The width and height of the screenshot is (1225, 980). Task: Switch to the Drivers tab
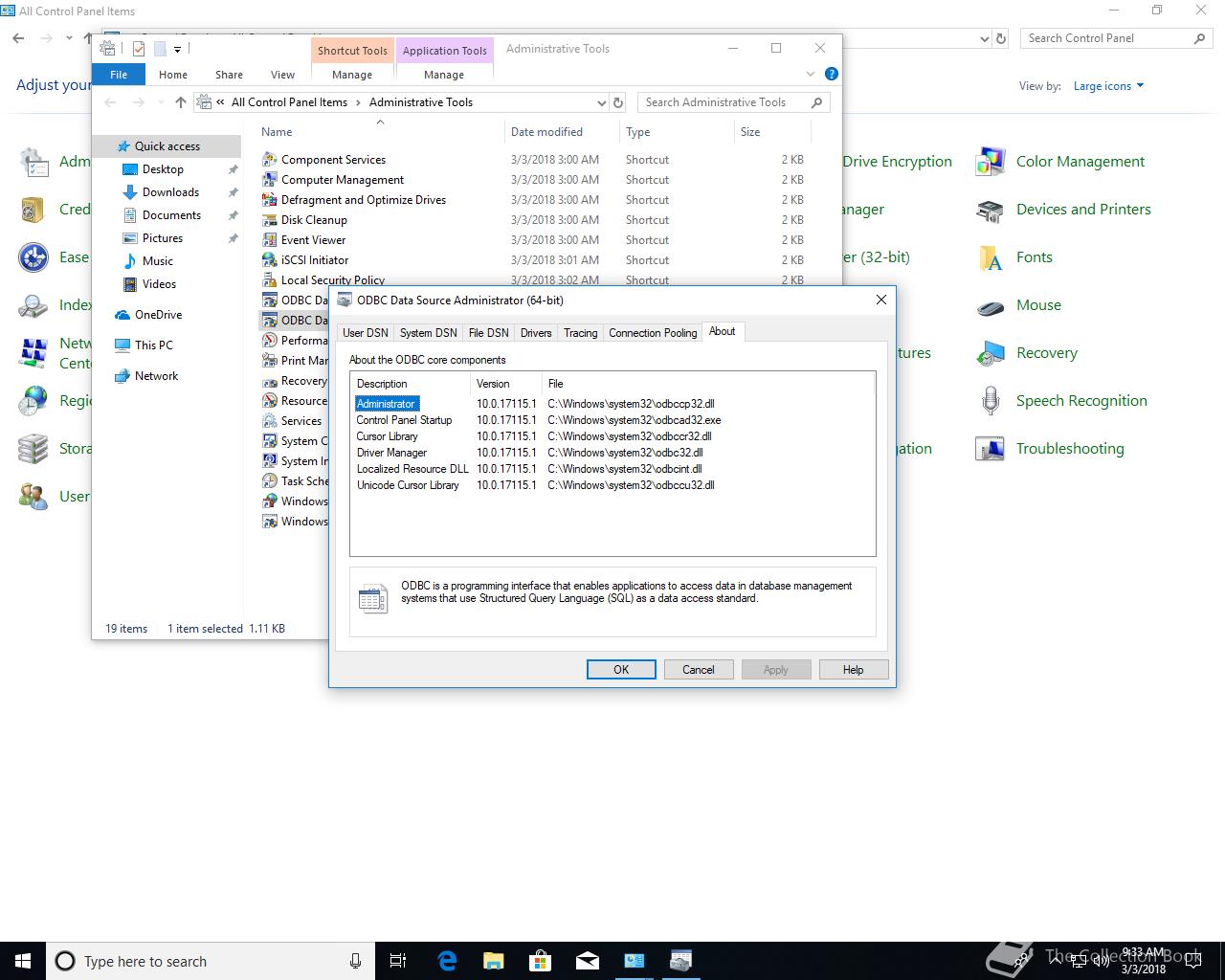536,333
